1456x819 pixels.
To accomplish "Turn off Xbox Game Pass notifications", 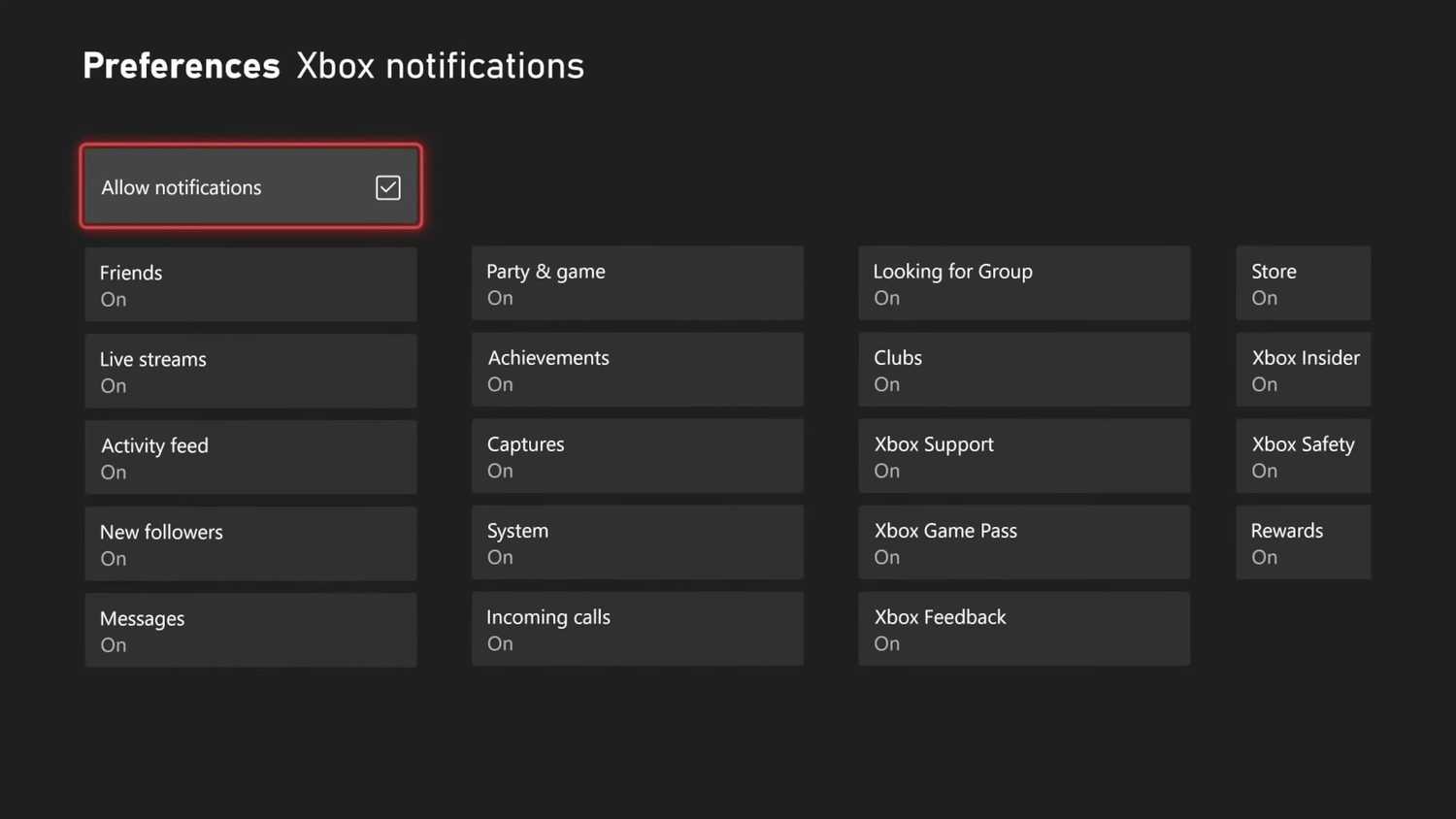I will [x=1023, y=541].
